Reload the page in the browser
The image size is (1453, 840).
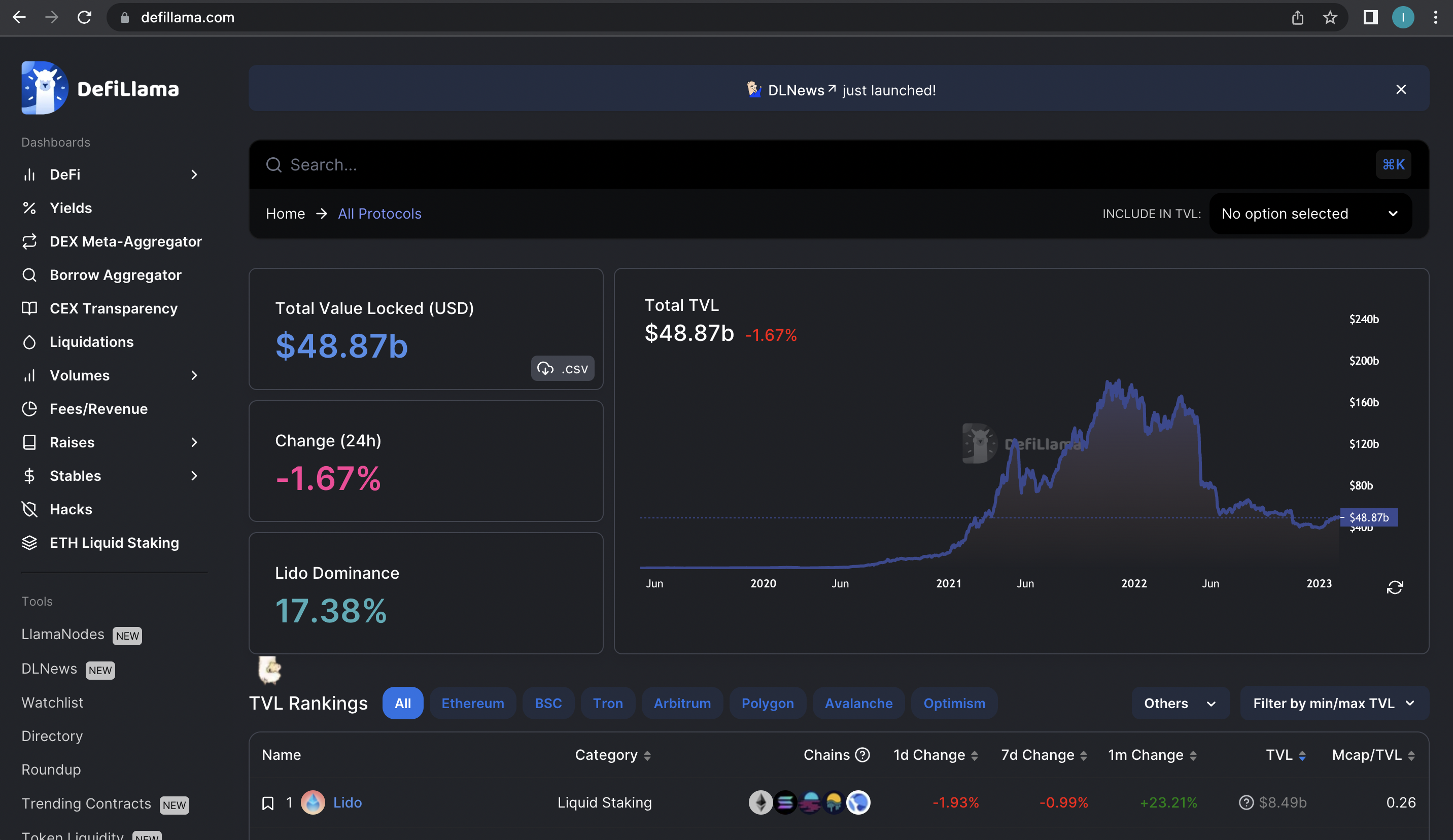click(x=85, y=17)
